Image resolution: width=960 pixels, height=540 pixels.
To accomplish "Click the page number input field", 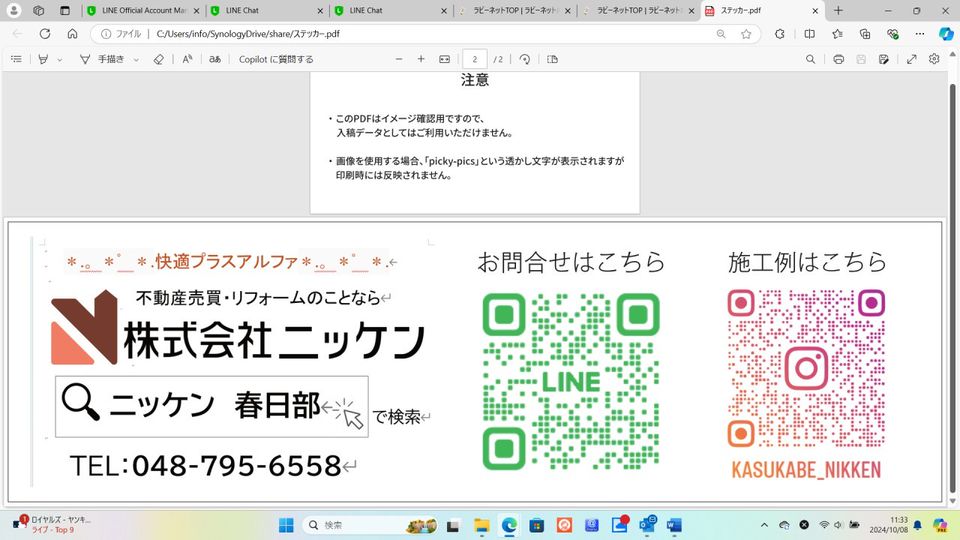I will 475,59.
